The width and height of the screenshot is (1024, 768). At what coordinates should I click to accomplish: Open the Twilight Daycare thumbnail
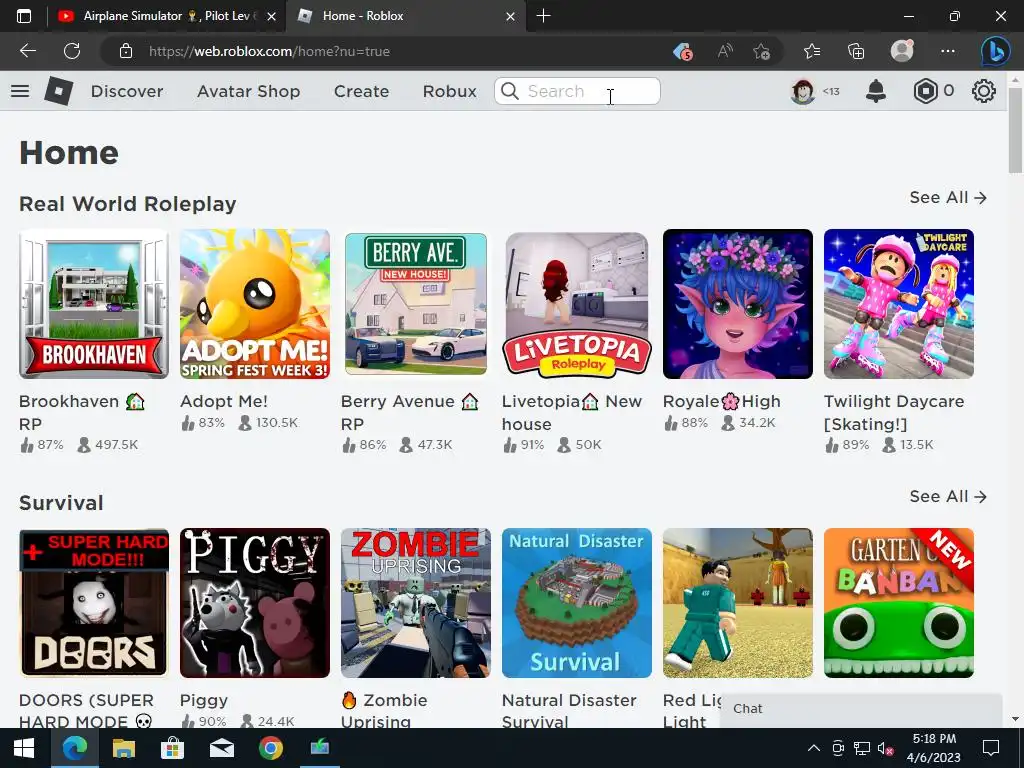tap(899, 304)
